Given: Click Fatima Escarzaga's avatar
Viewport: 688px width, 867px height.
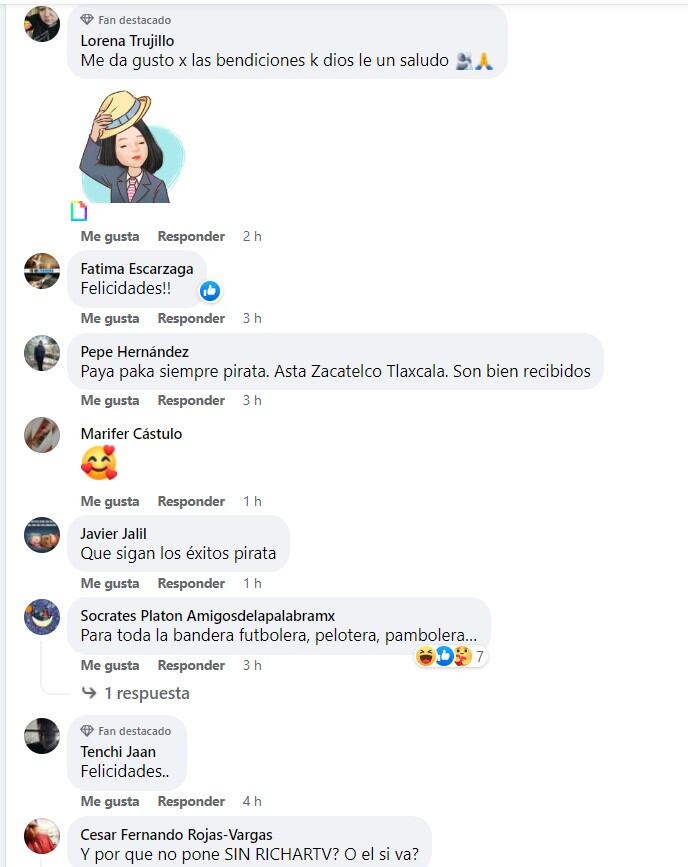Looking at the screenshot, I should (42, 271).
